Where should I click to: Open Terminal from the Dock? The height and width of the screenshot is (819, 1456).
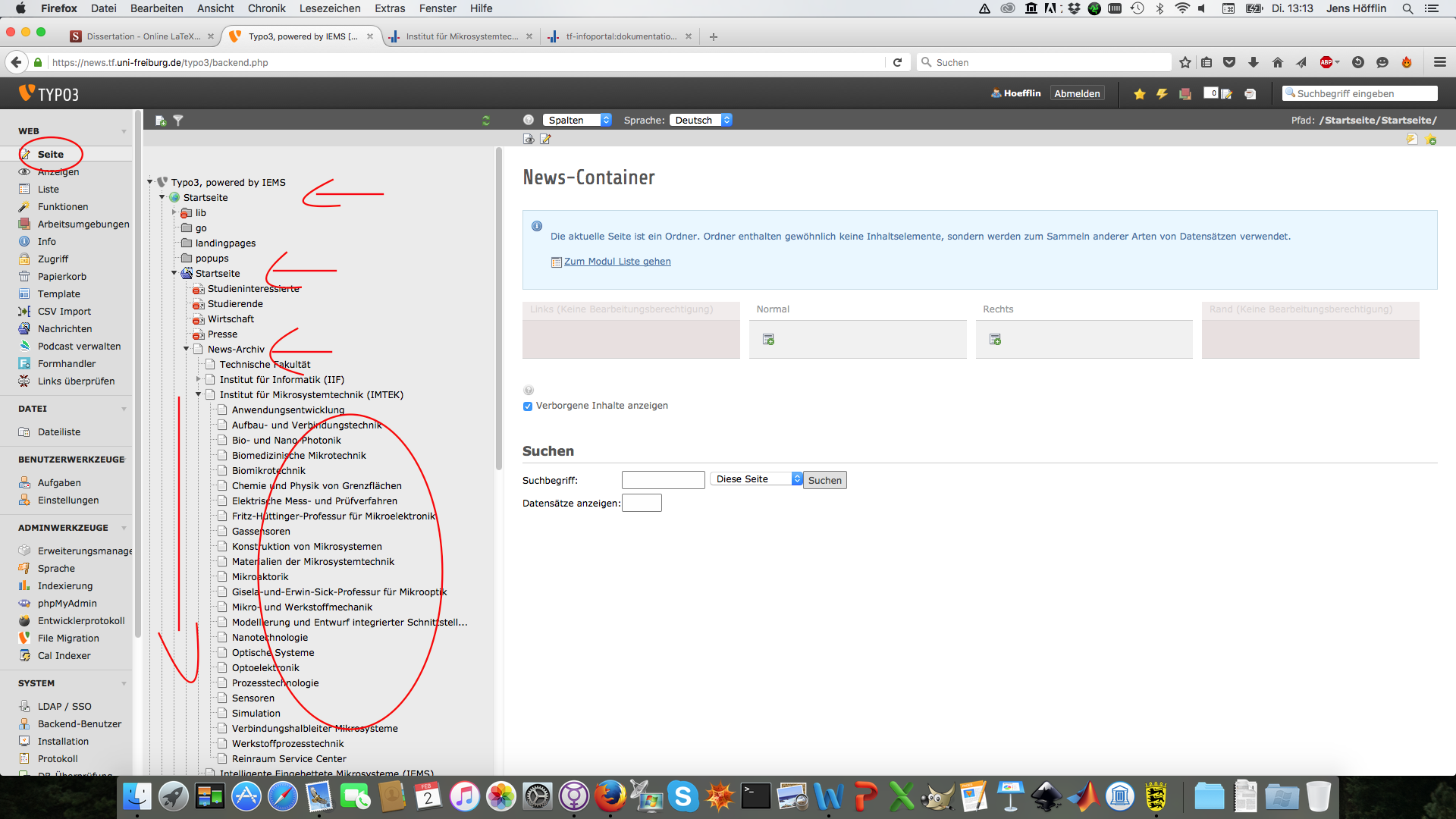pos(755,797)
